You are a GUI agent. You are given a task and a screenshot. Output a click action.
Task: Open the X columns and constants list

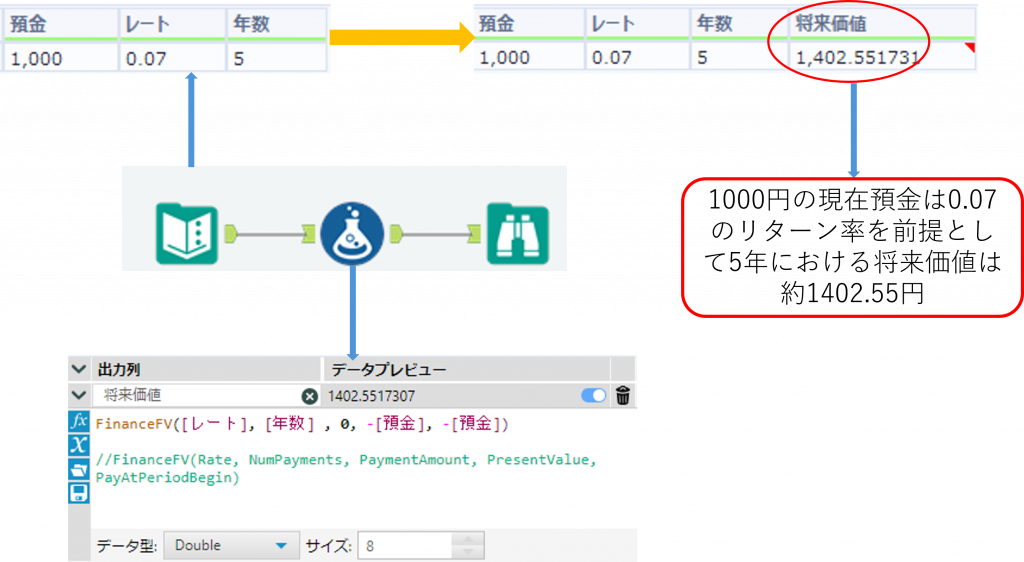coord(79,445)
